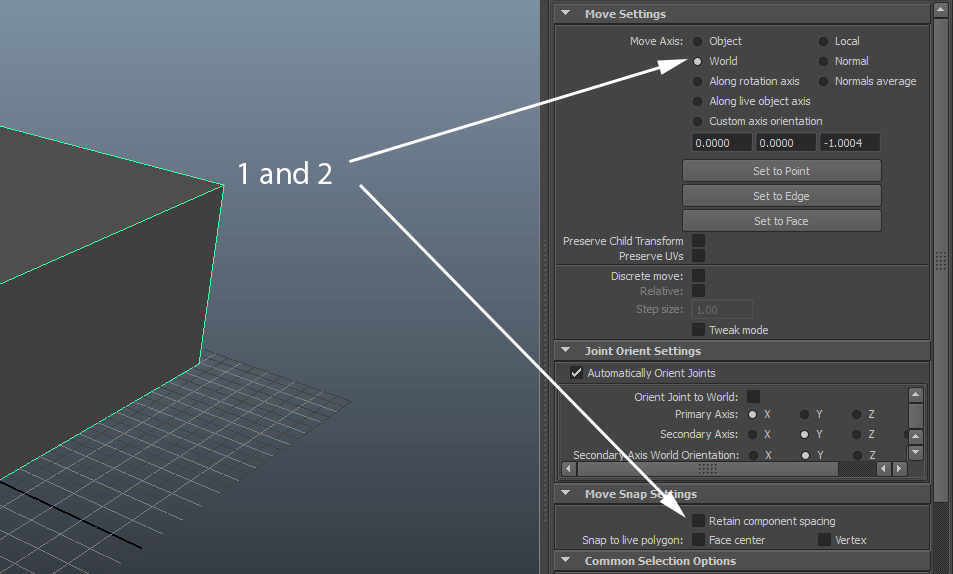Click the Set to Point button
The width and height of the screenshot is (953, 574).
(782, 171)
